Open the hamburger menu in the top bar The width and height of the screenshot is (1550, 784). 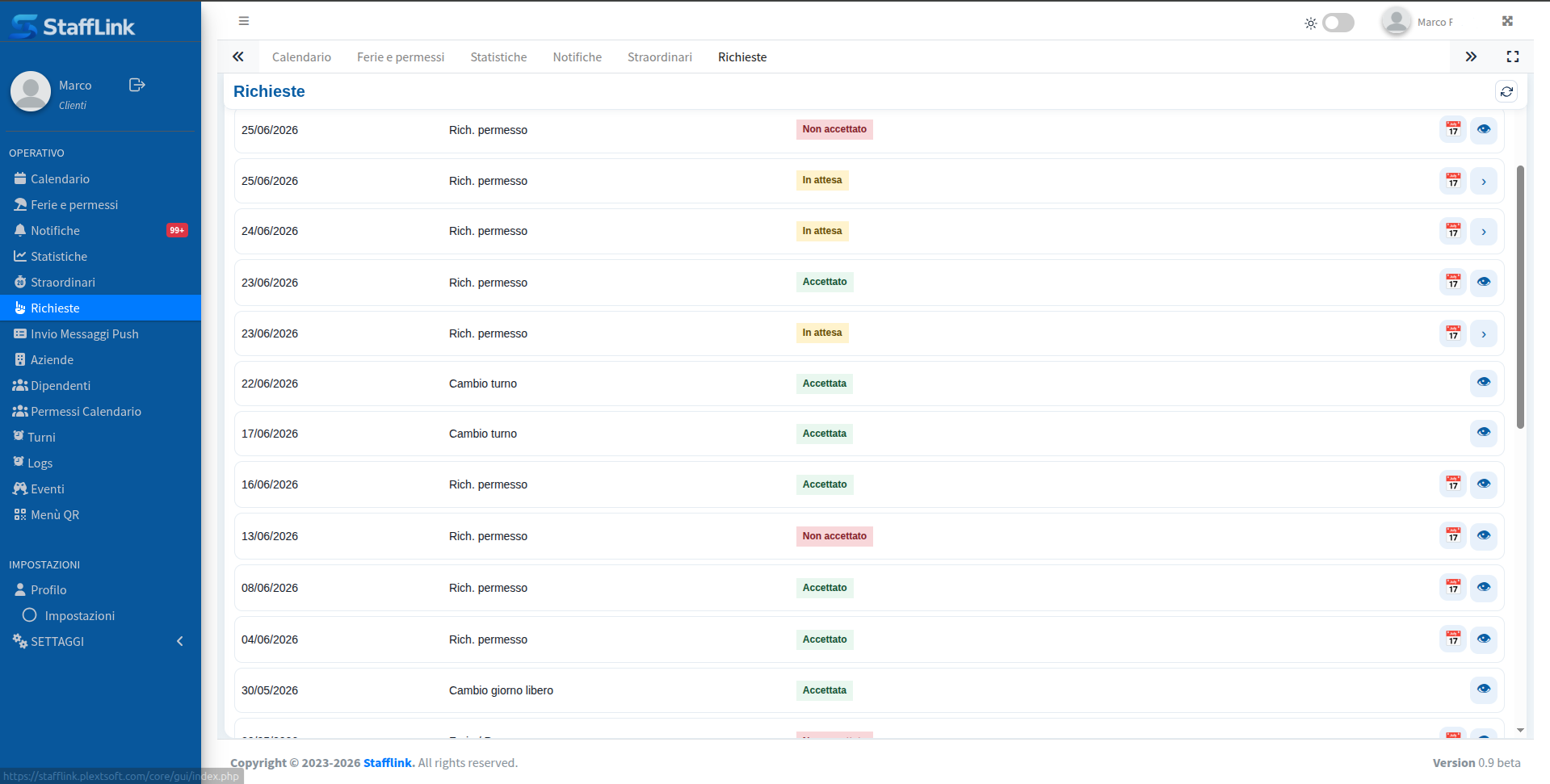tap(244, 21)
